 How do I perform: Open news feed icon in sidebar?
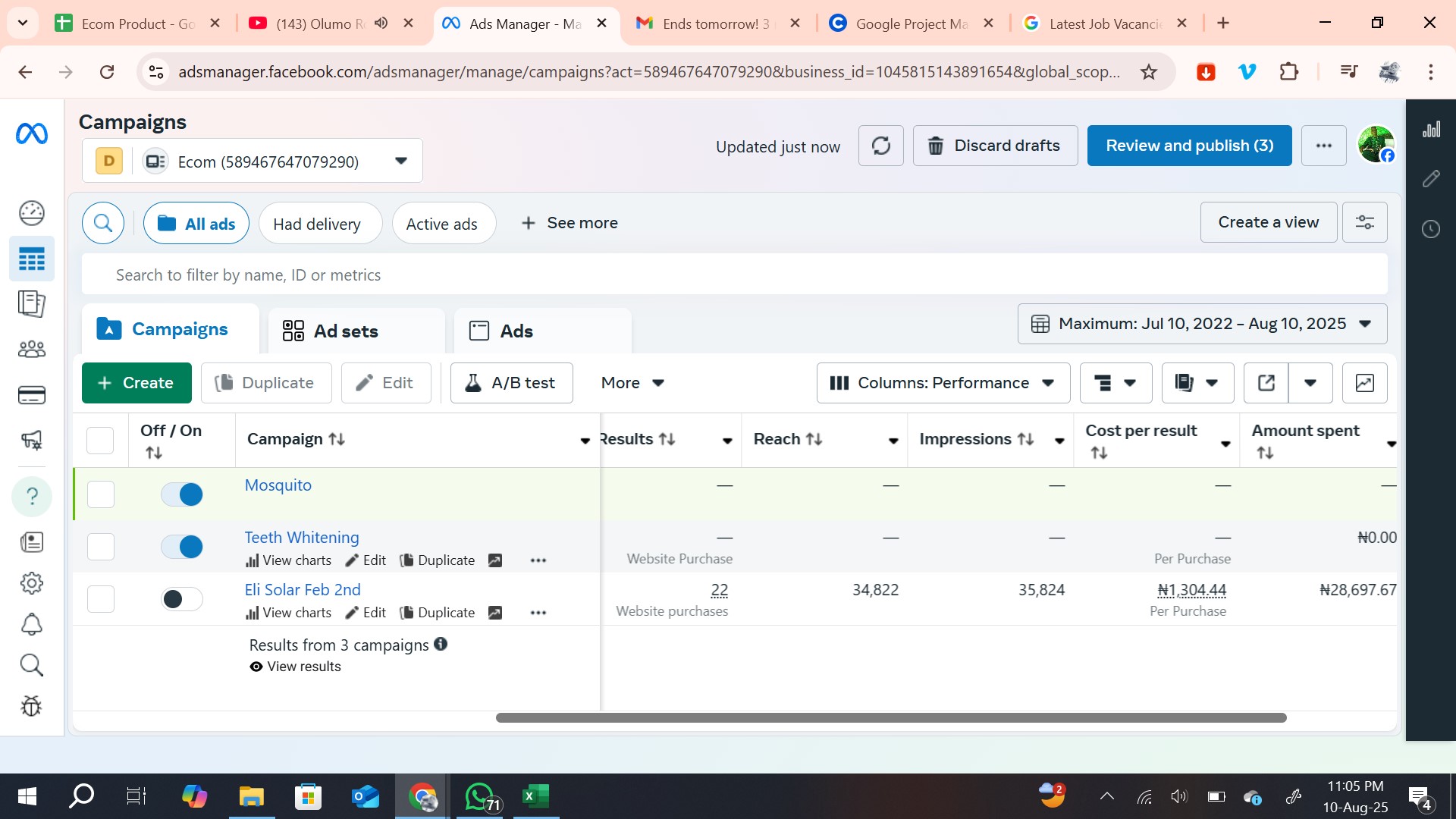(x=32, y=541)
